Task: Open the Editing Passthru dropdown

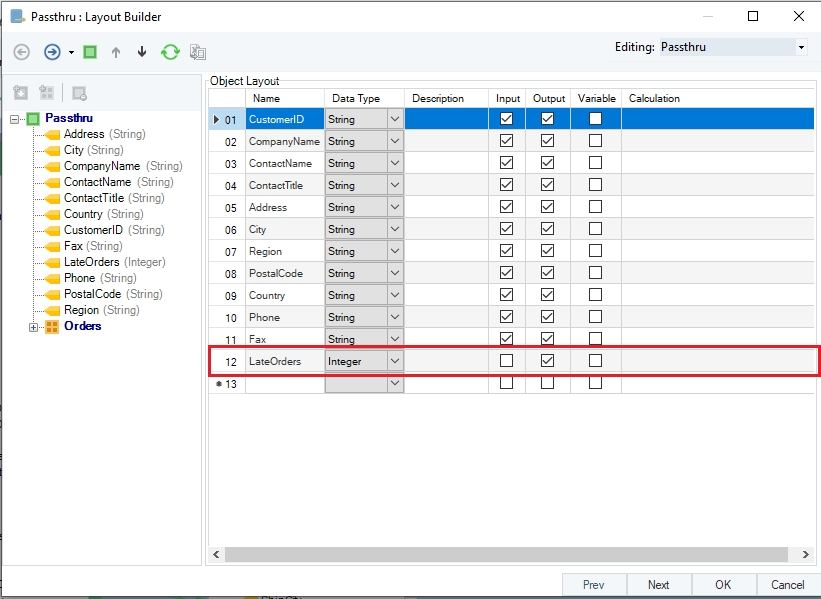Action: [x=801, y=47]
